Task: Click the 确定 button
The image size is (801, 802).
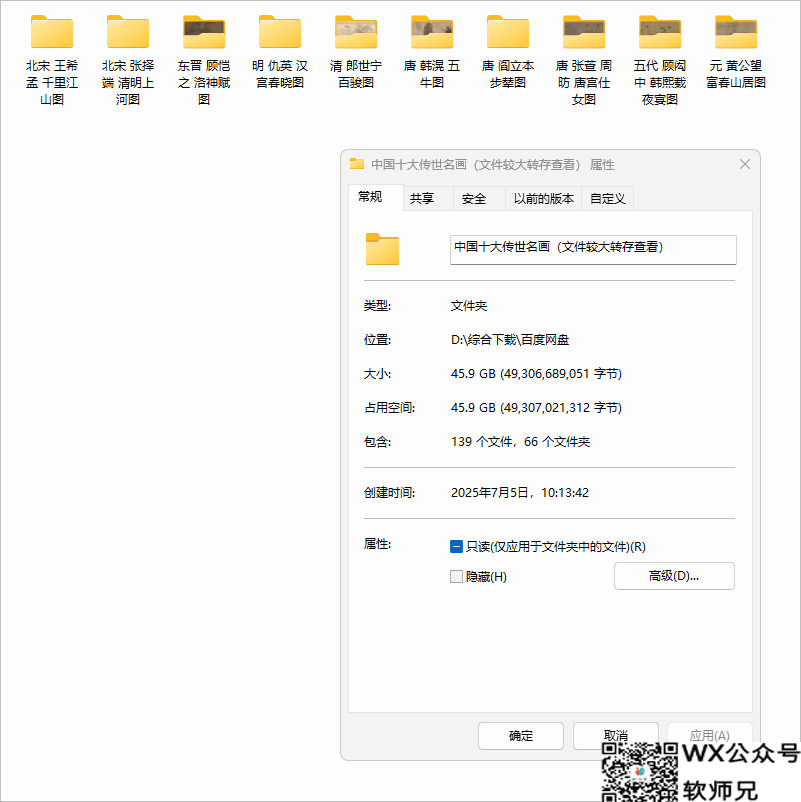Action: pos(521,736)
